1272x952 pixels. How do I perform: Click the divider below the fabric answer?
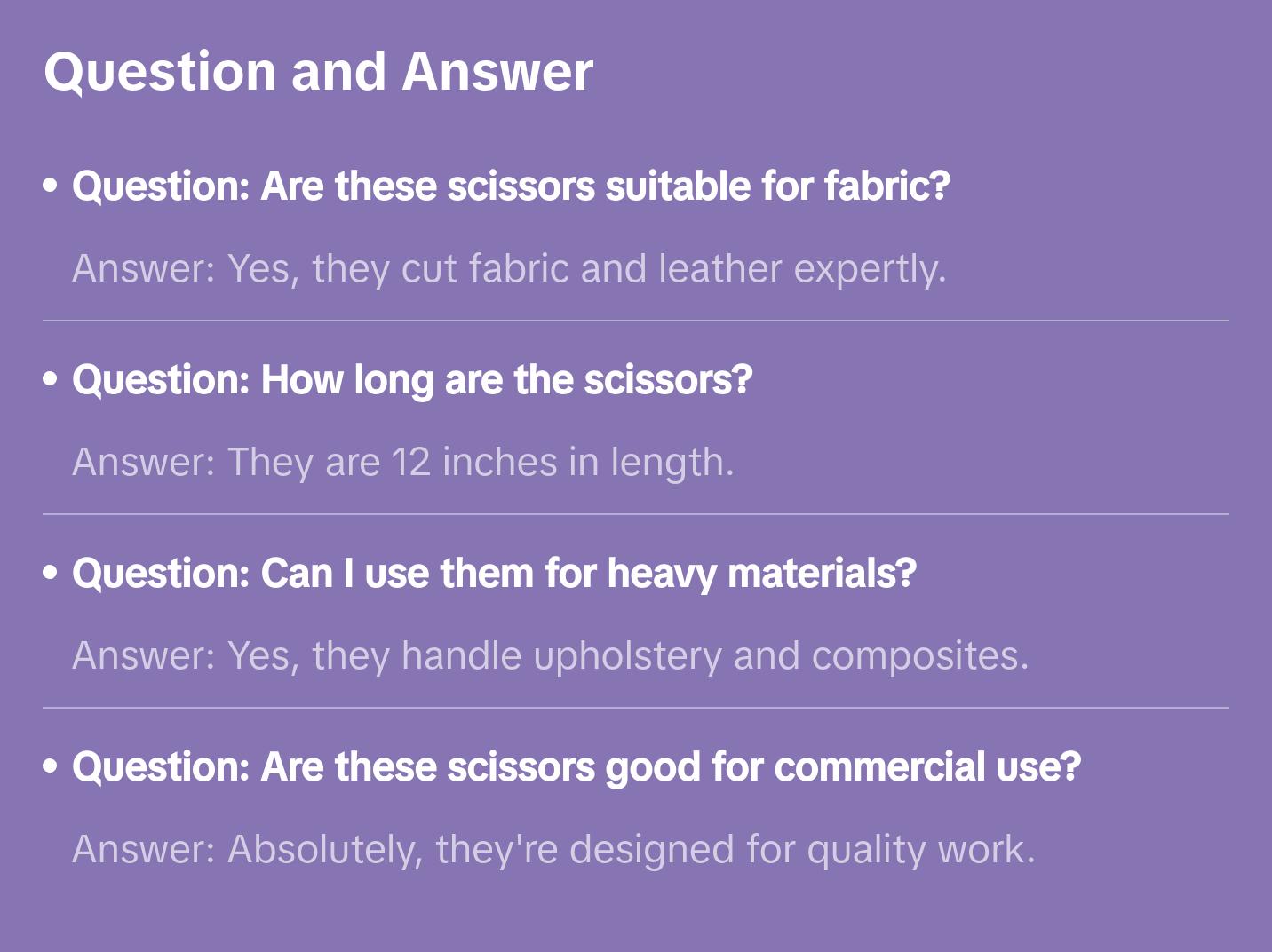coord(636,321)
